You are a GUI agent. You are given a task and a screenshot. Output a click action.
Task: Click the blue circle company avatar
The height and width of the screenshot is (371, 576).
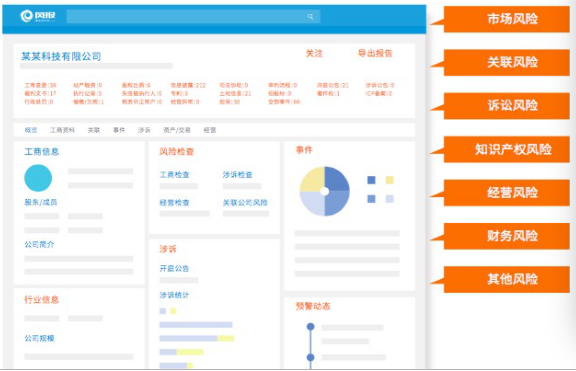[x=38, y=178]
